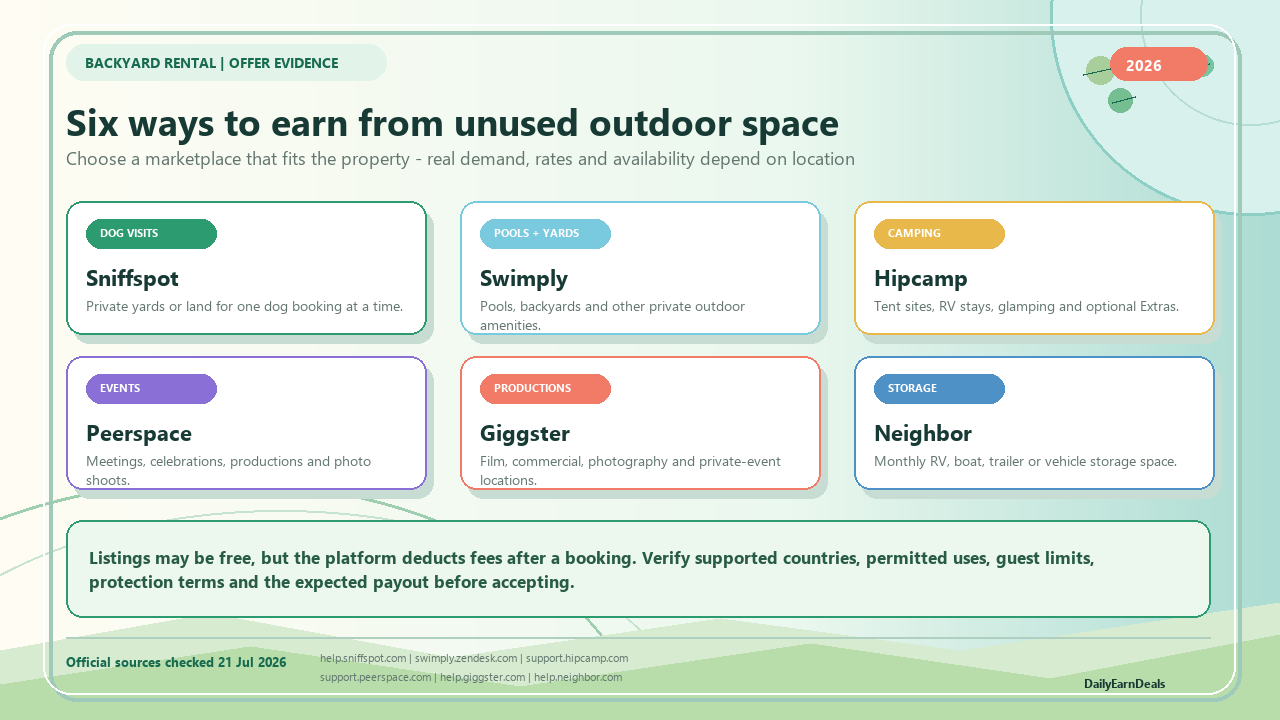
Task: Select the Neighbor card title
Action: (923, 433)
